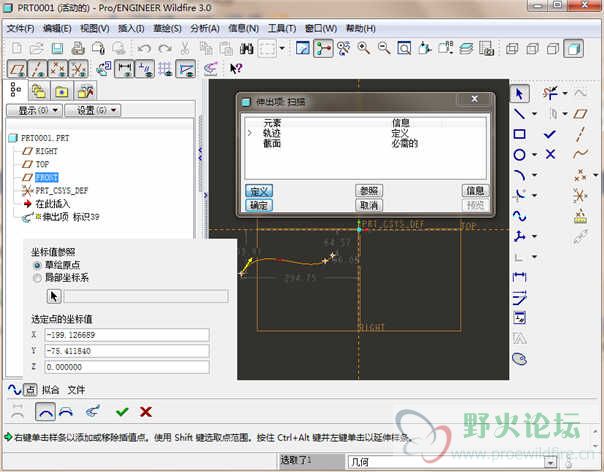604x472 pixels.
Task: Click the Find binoculars icon
Action: 247,49
